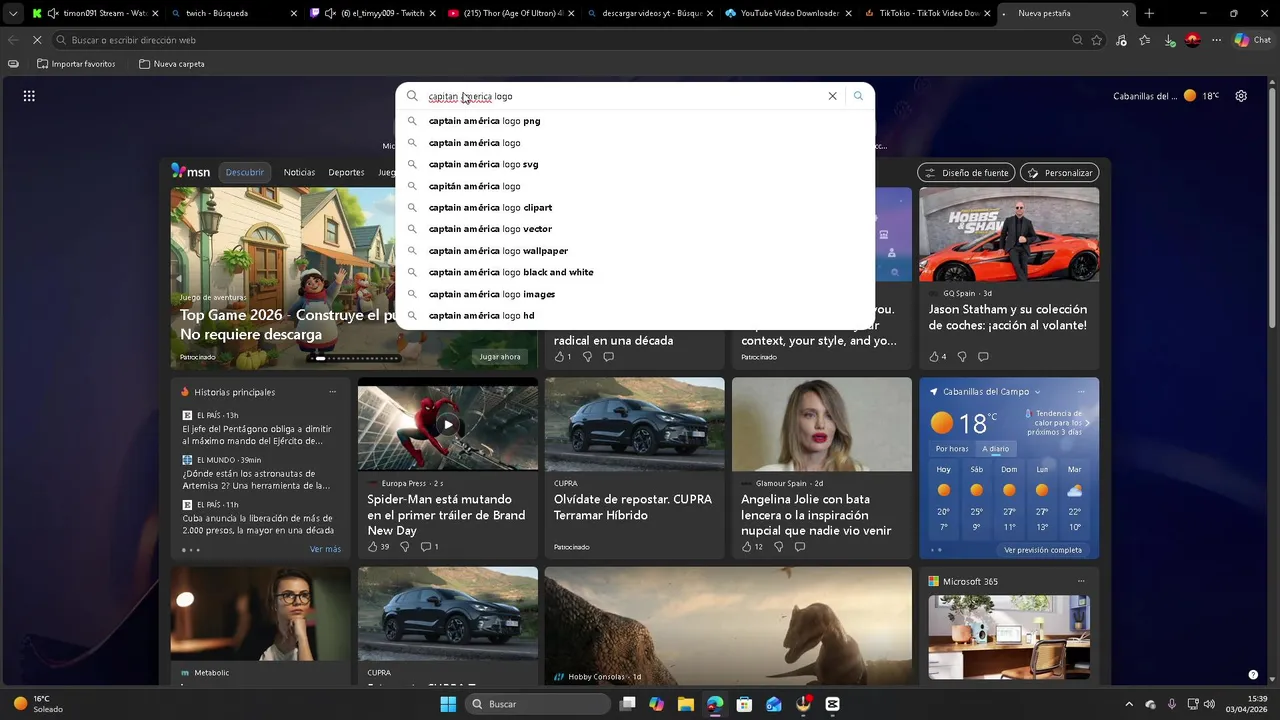The height and width of the screenshot is (720, 1280).
Task: Open the Jason Statham car collection article
Action: pyautogui.click(x=1007, y=317)
